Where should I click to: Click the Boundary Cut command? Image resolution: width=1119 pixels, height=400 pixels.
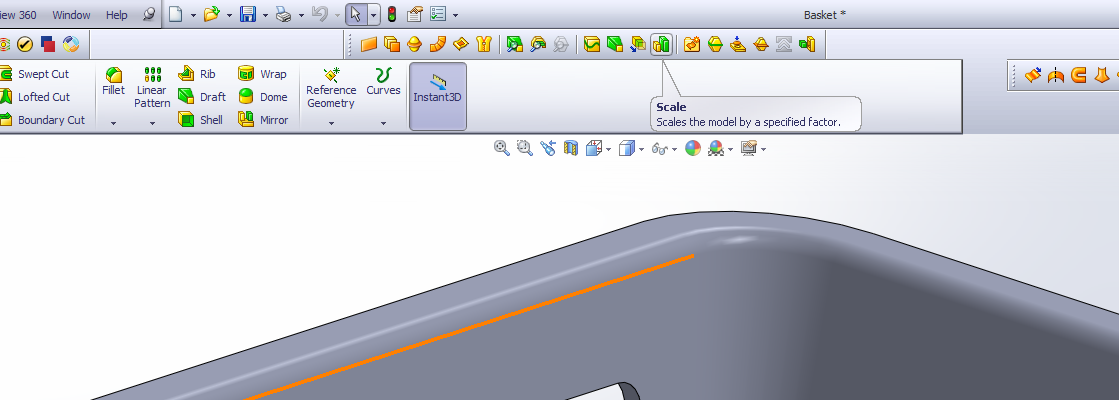click(x=43, y=120)
